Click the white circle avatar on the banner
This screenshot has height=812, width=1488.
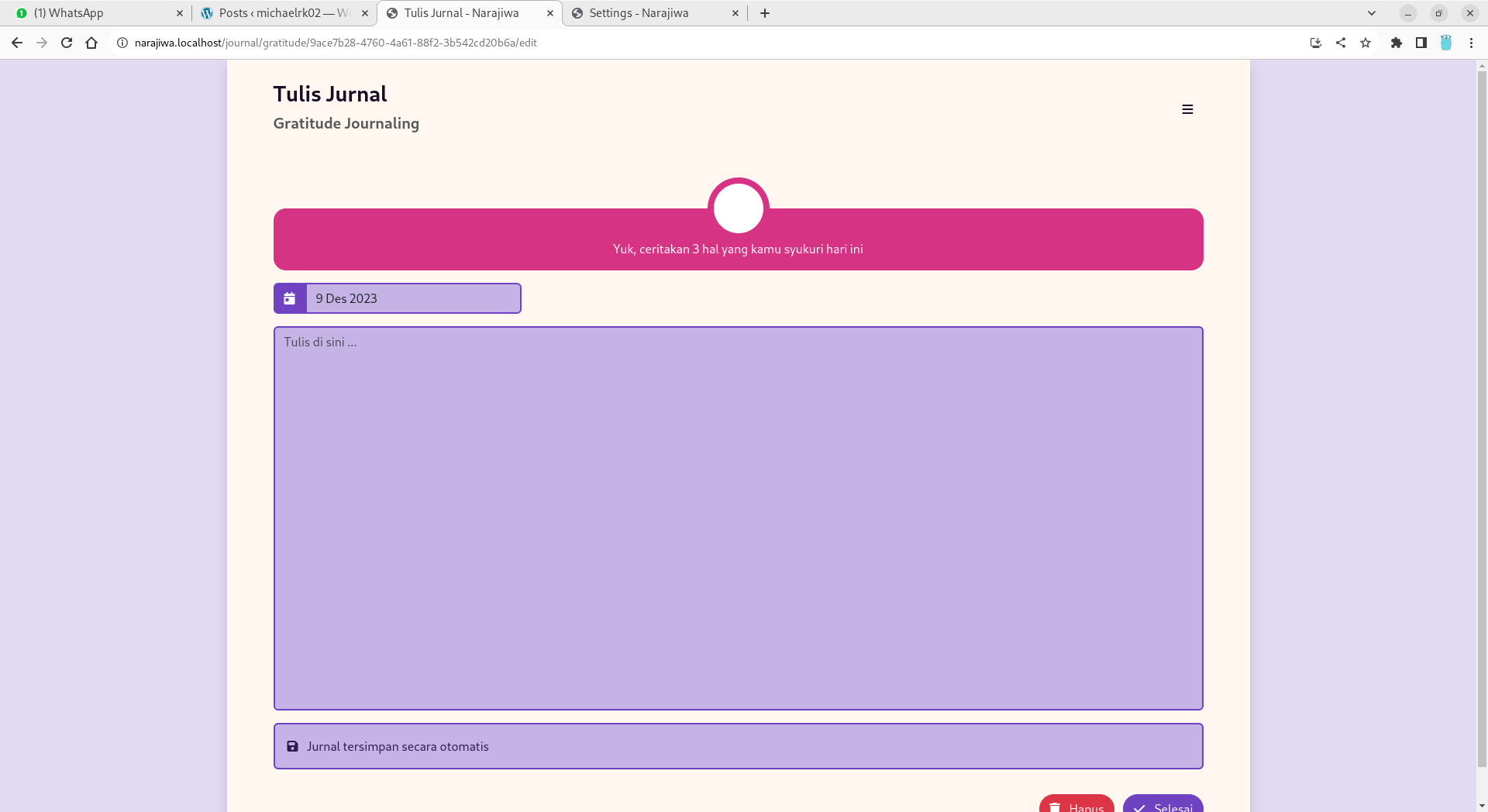(x=738, y=208)
